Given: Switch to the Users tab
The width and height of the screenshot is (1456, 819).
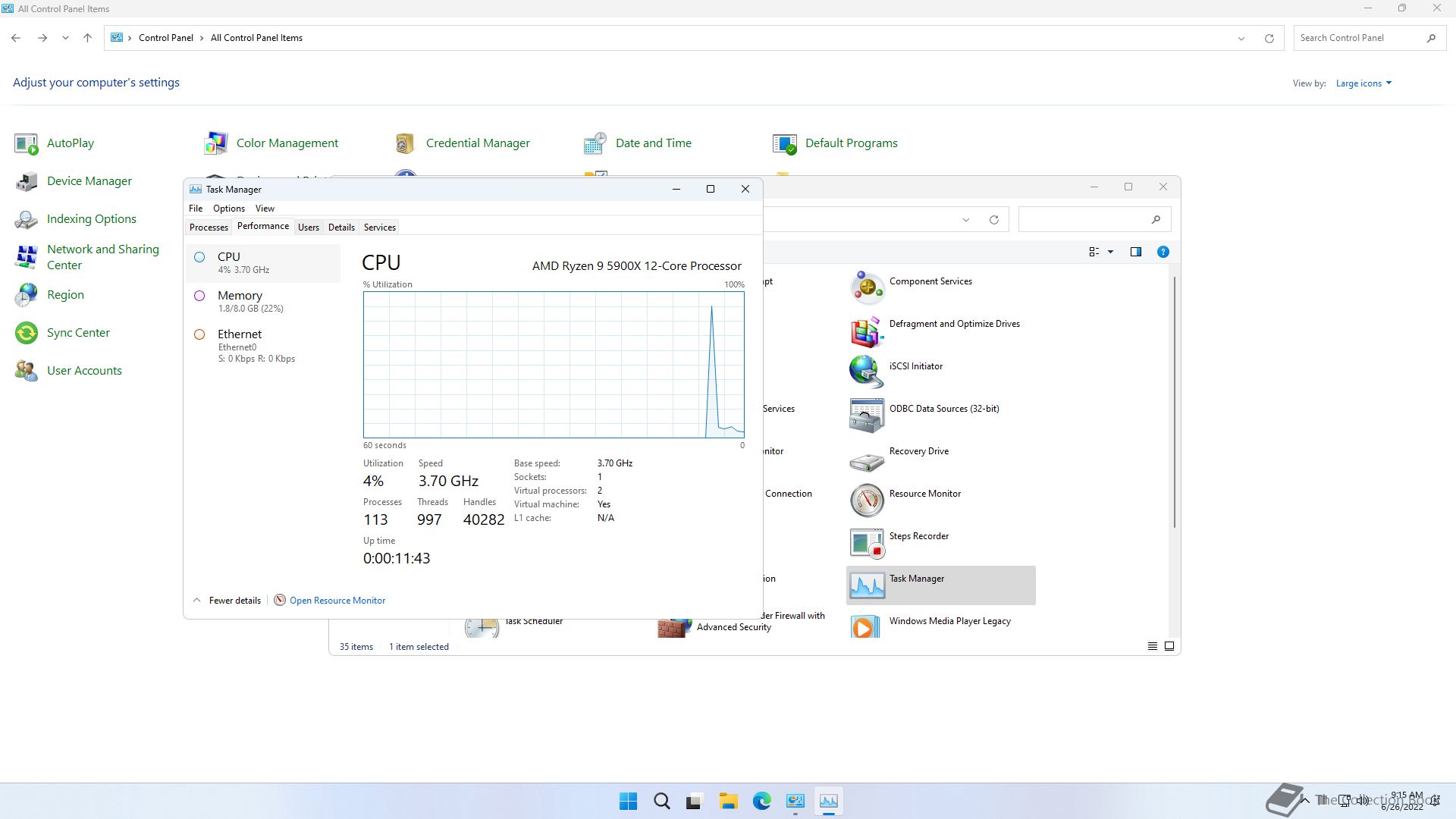Looking at the screenshot, I should click(309, 227).
